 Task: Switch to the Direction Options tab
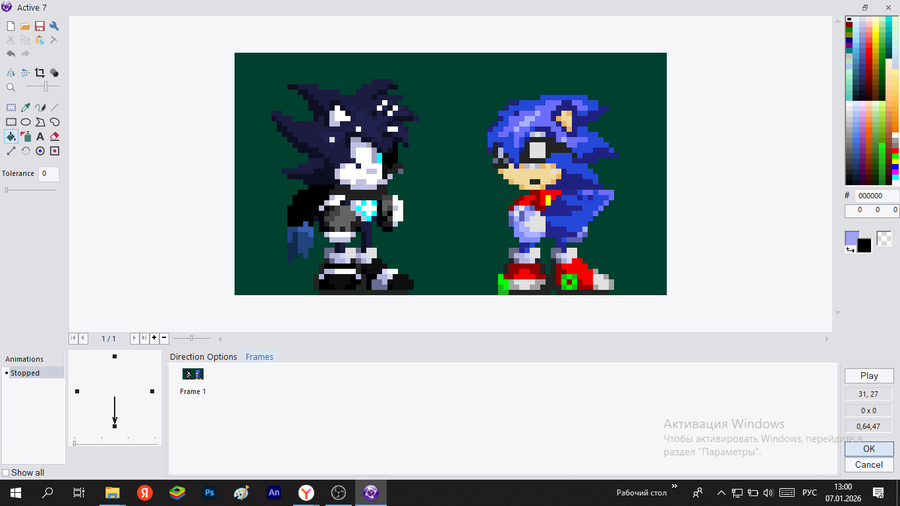[203, 357]
